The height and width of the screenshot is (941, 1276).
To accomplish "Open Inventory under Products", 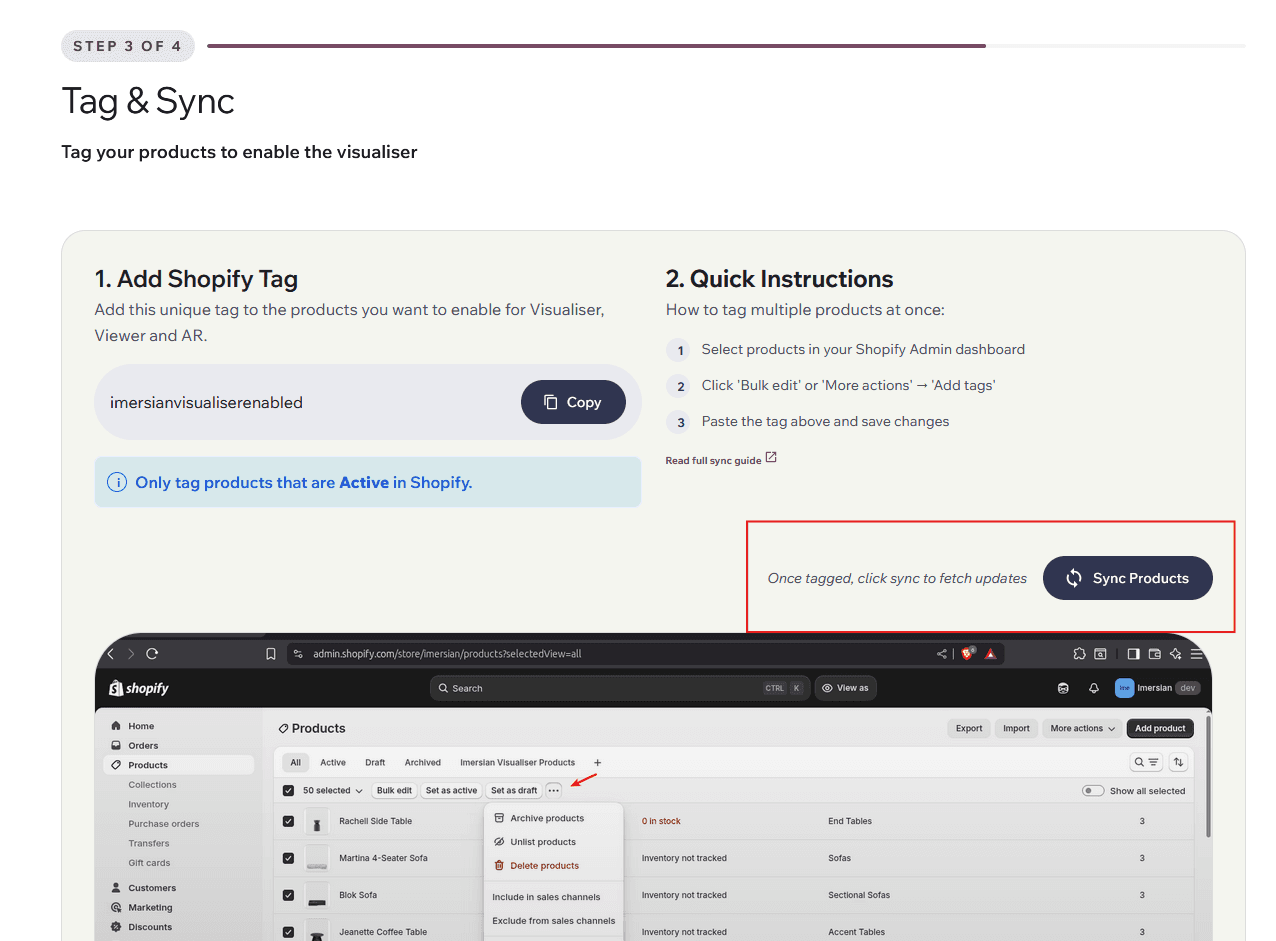I will [x=148, y=804].
